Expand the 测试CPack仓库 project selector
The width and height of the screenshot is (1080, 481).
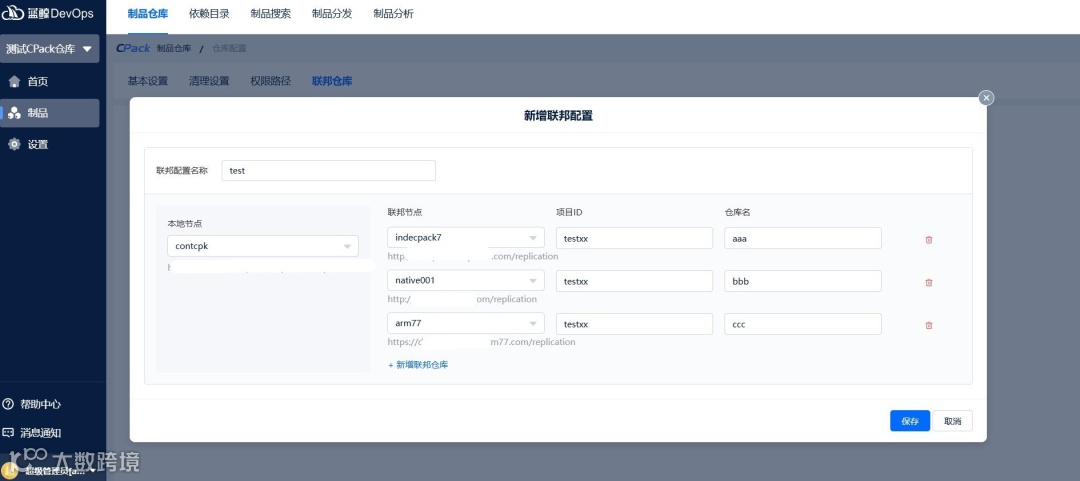pos(50,49)
